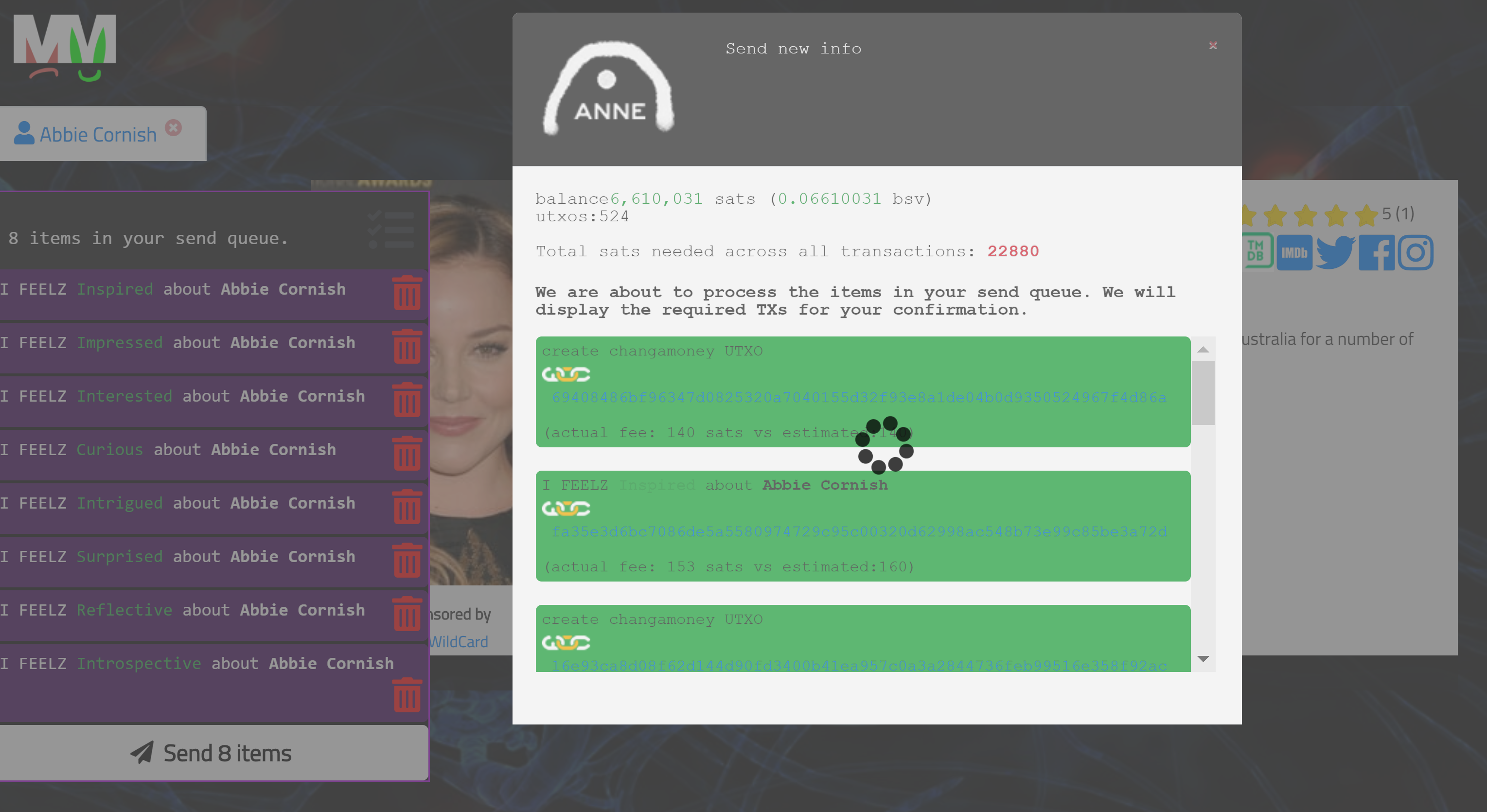Click the '8 items in your send queue.' text
The image size is (1487, 812).
tap(148, 238)
